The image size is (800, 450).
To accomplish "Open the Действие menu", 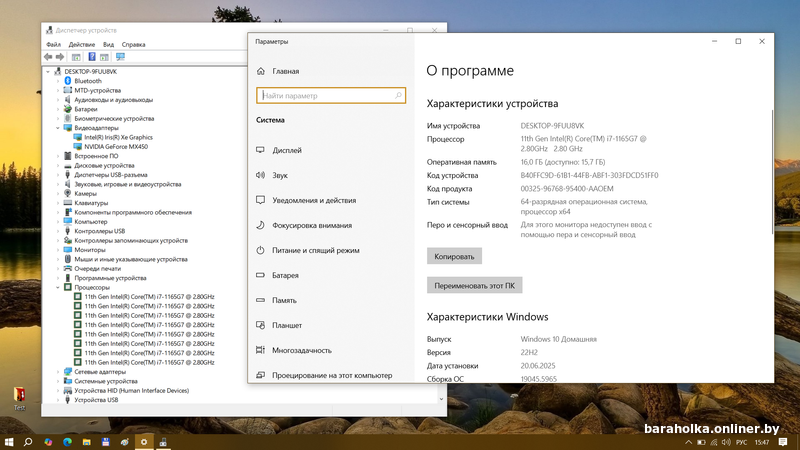I will [x=82, y=45].
